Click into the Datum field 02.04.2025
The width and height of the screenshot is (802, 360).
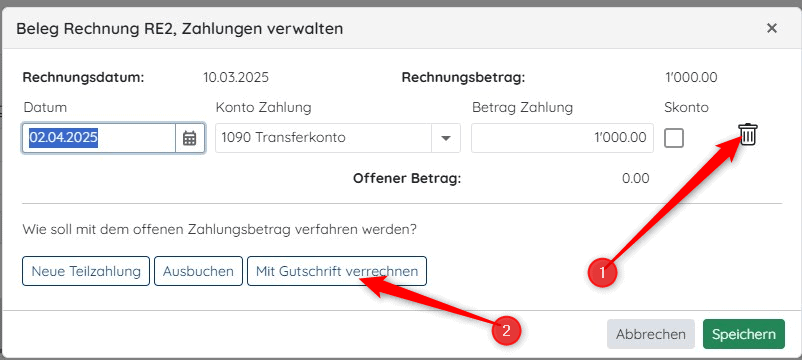(99, 138)
